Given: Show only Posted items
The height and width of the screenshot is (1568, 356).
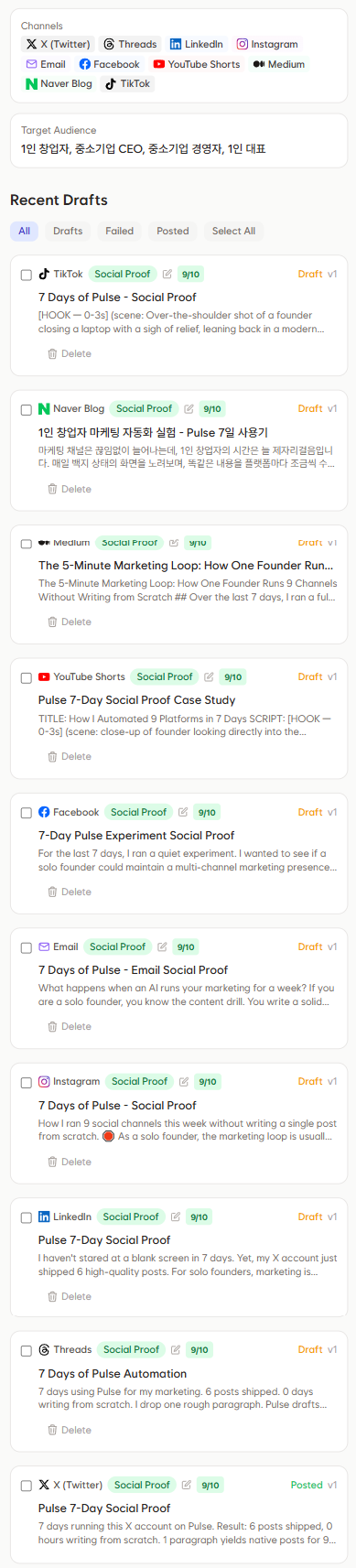Looking at the screenshot, I should pos(172,231).
